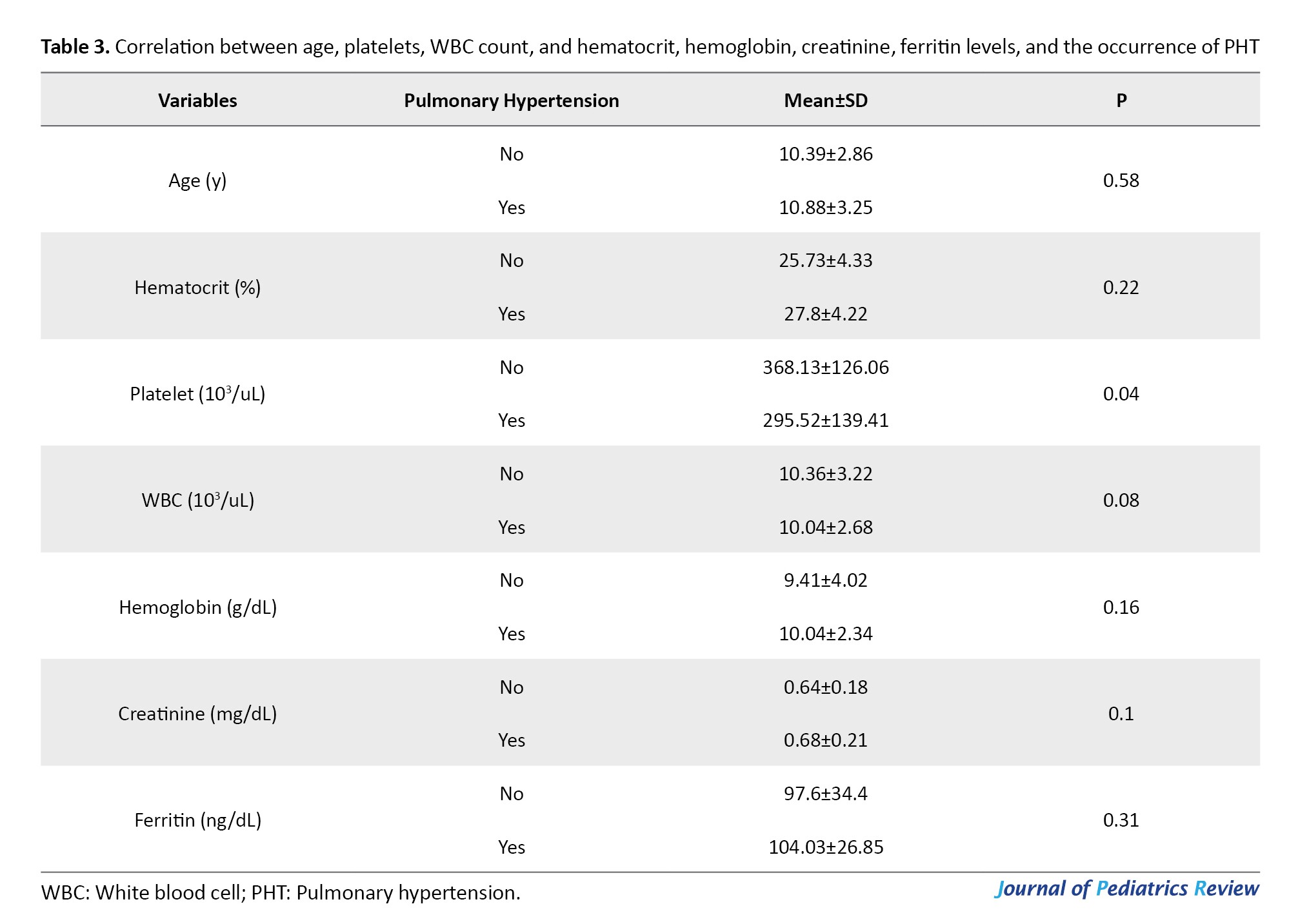The image size is (1289, 924).
Task: Click the WBC row label
Action: point(197,500)
